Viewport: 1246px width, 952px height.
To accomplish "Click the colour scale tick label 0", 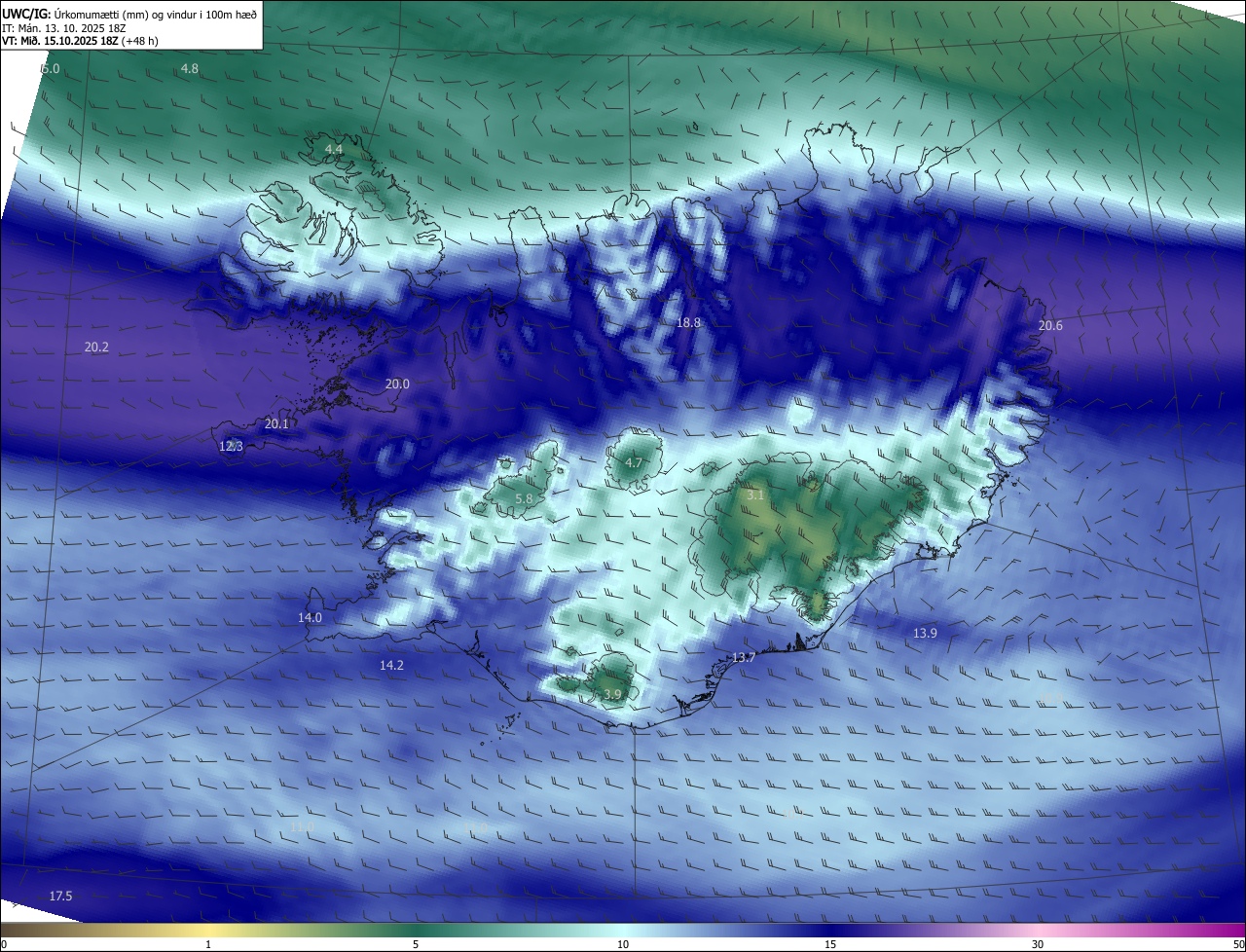I will coord(4,944).
